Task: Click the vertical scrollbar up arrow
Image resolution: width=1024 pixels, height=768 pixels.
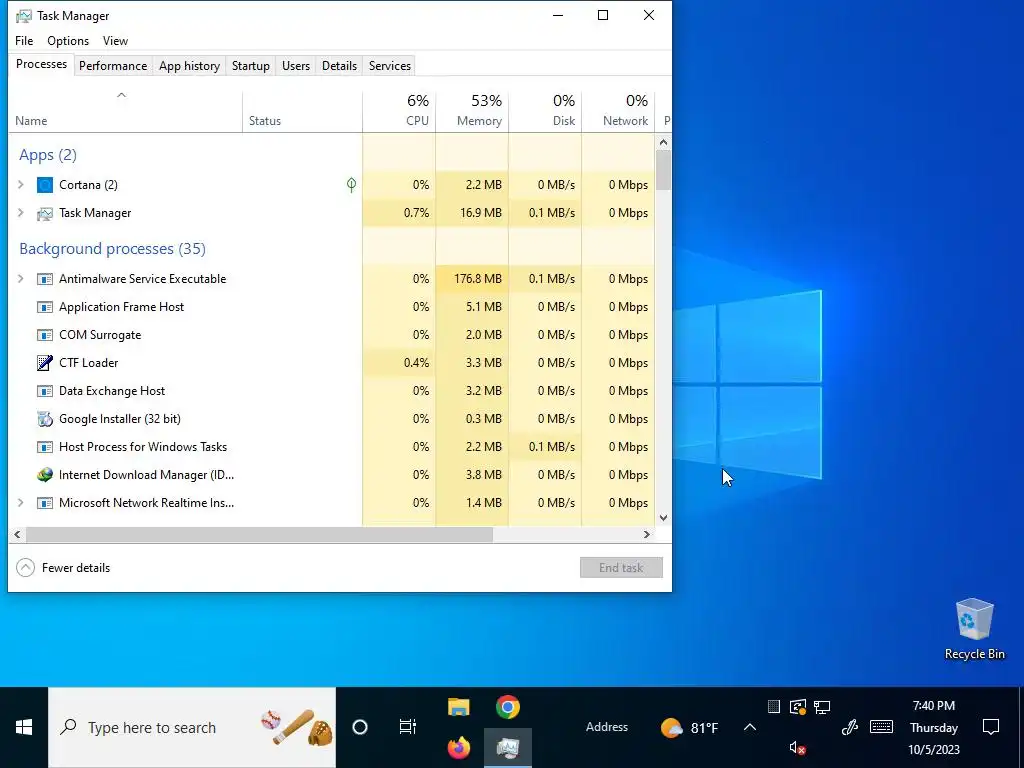Action: pyautogui.click(x=664, y=142)
